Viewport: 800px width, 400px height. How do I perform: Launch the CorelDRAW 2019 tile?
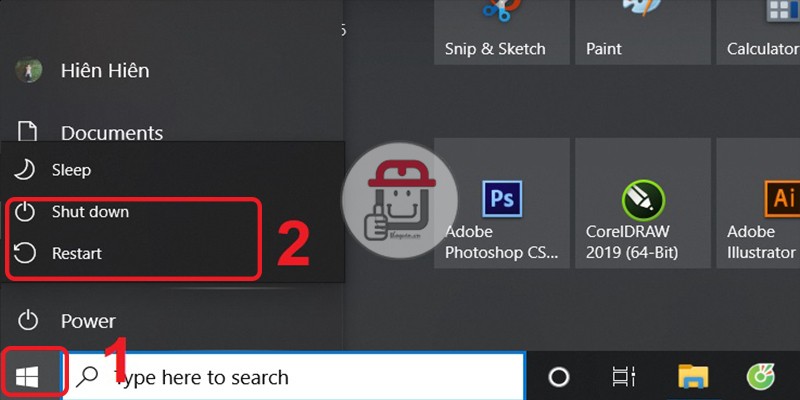pyautogui.click(x=643, y=203)
